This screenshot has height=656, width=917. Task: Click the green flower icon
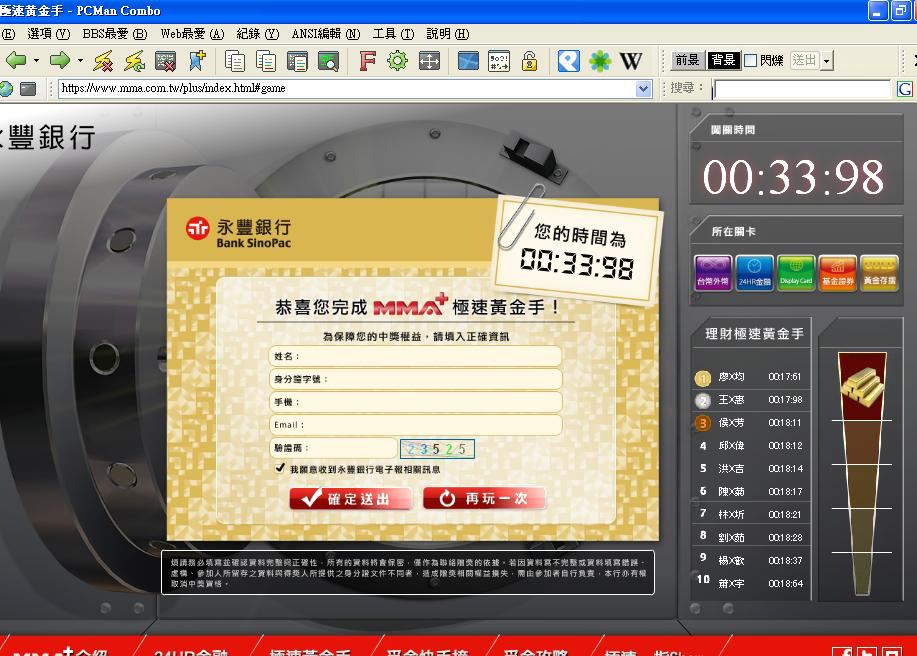[599, 61]
